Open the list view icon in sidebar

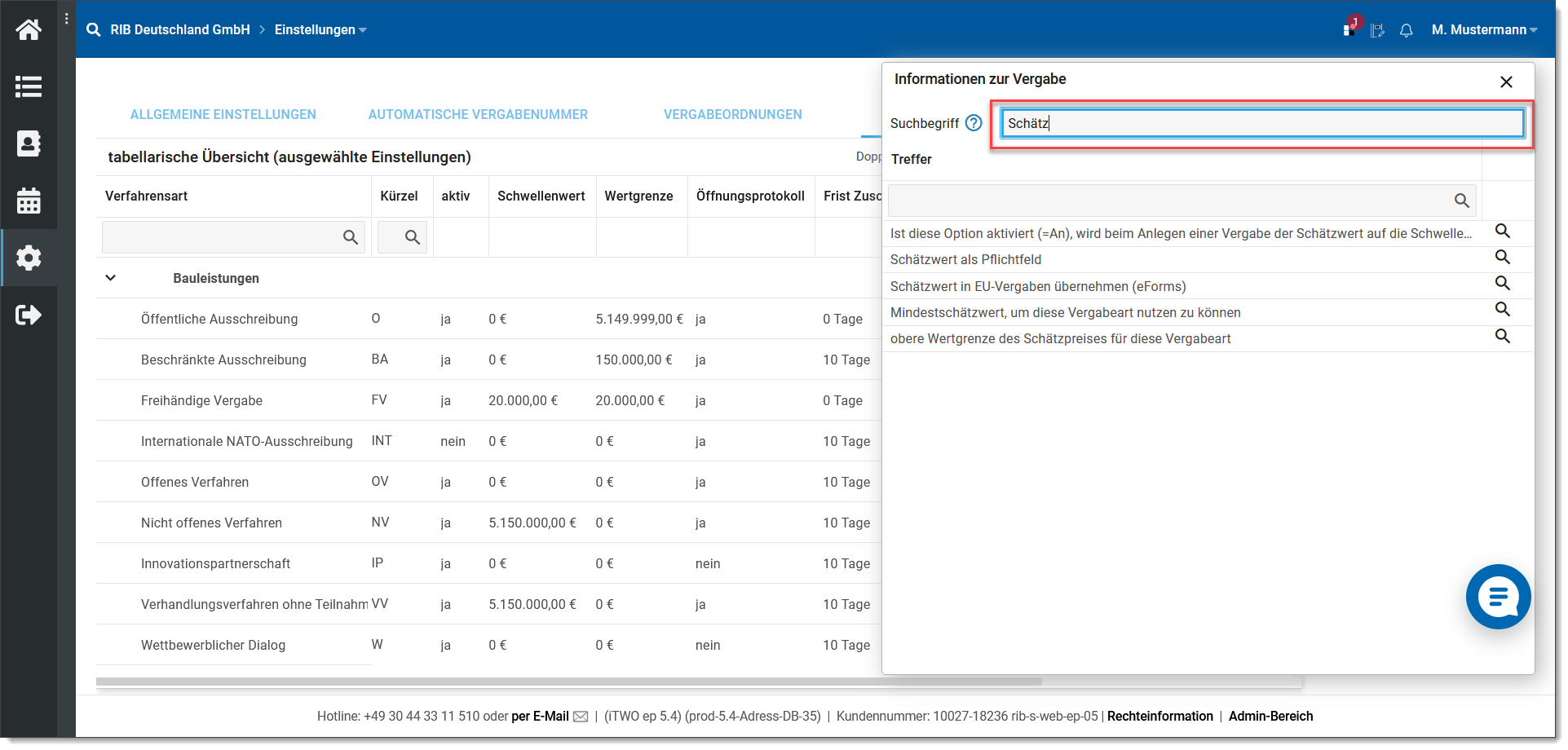coord(29,86)
